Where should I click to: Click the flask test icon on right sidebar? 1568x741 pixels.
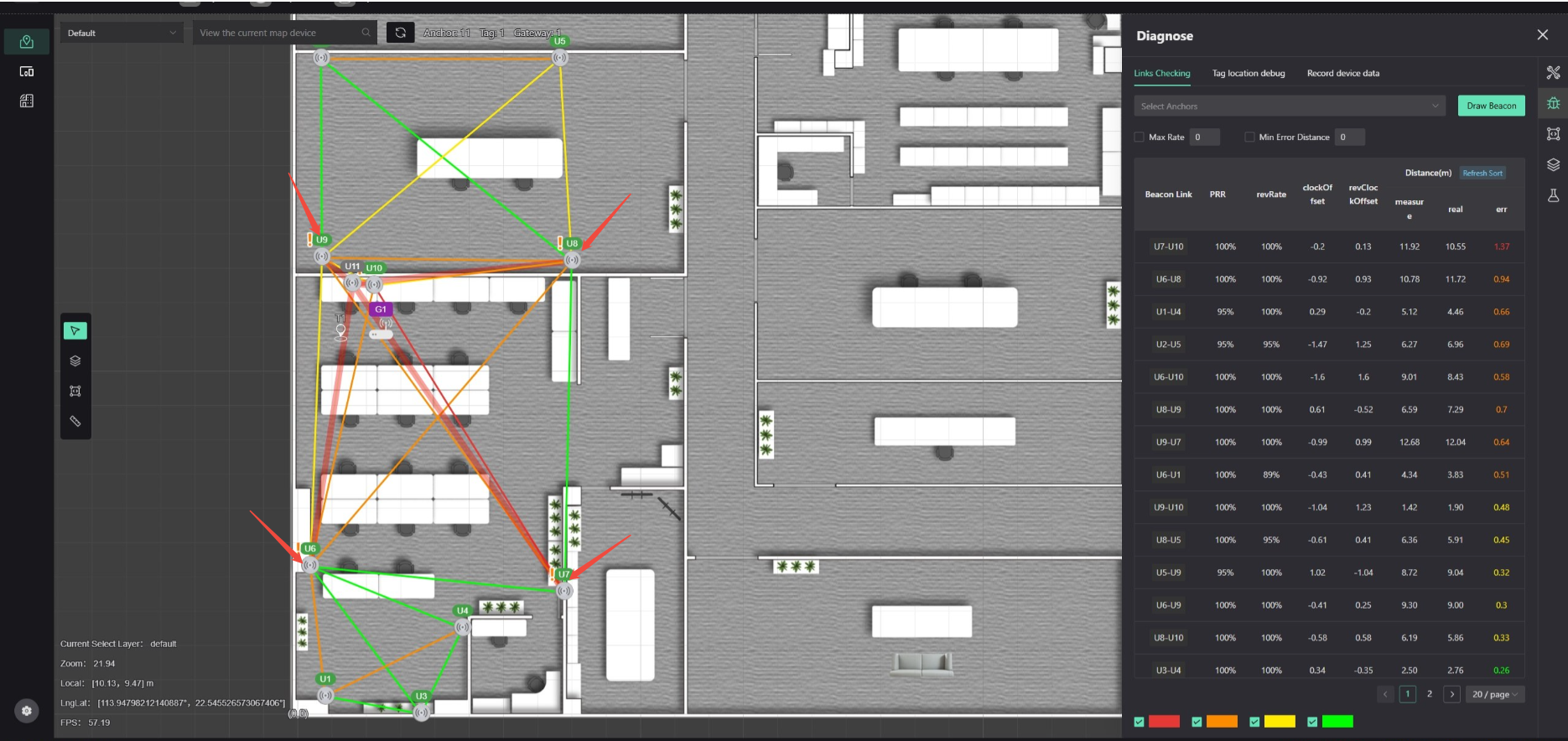coord(1553,195)
